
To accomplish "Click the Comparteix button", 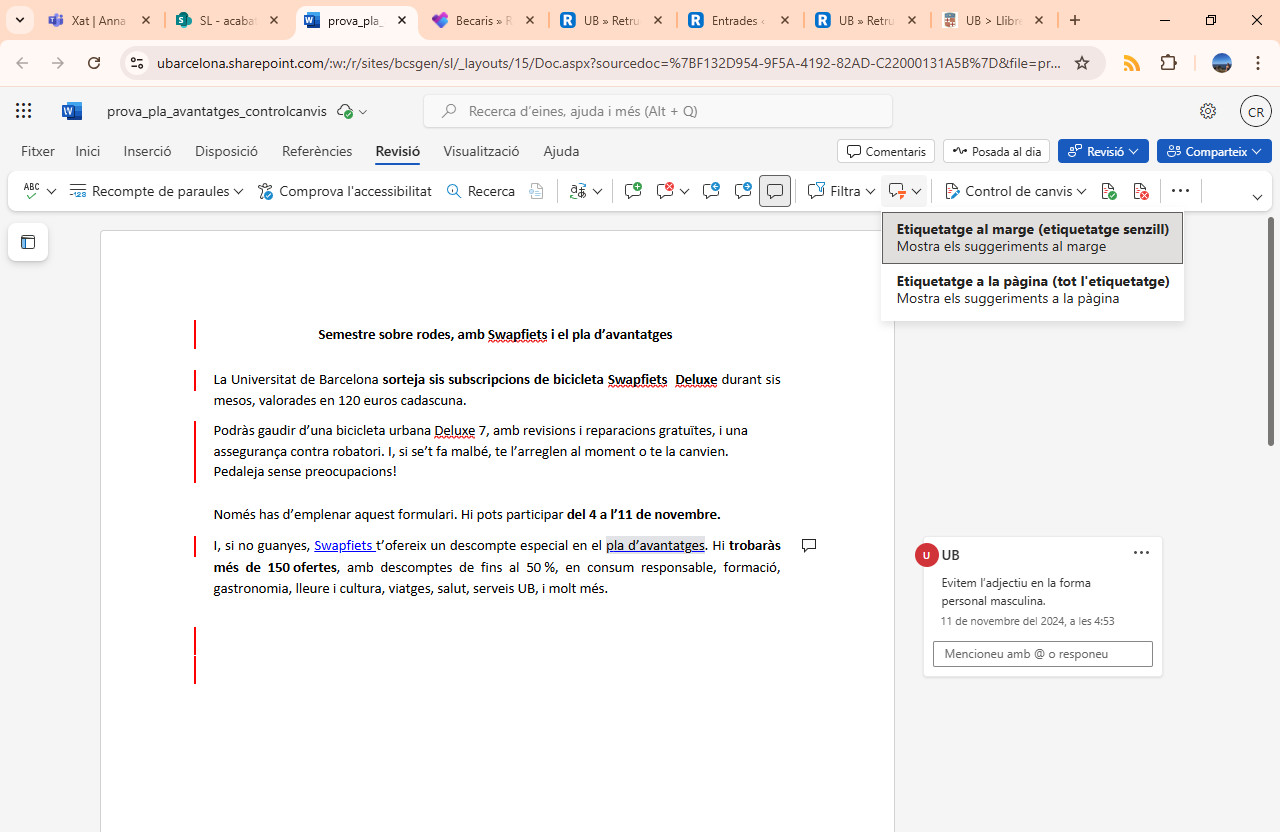I will [x=1214, y=151].
